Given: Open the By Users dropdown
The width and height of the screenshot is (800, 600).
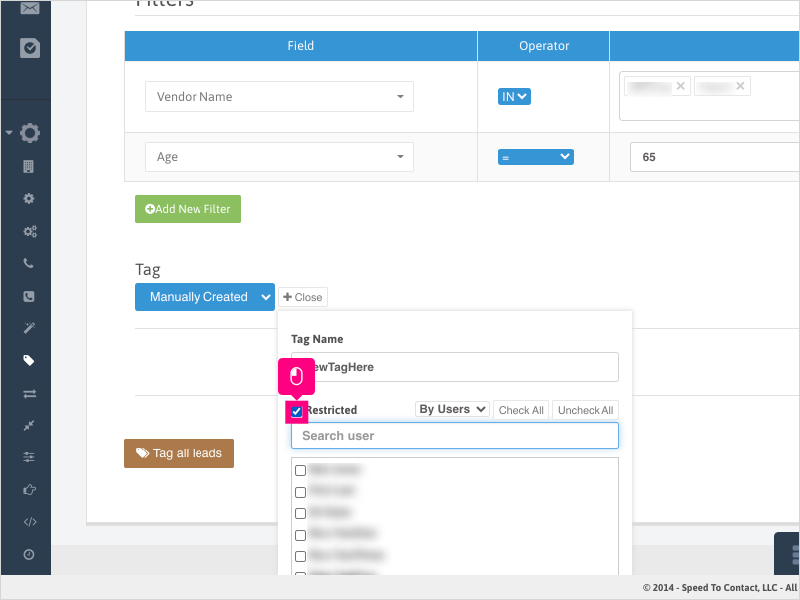Looking at the screenshot, I should [x=452, y=409].
